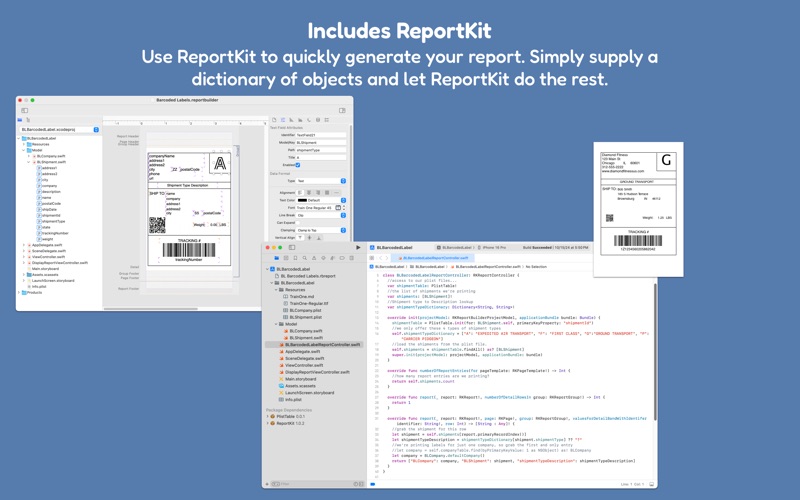Open the Line Break dropdown
800x500 pixels.
click(x=321, y=215)
